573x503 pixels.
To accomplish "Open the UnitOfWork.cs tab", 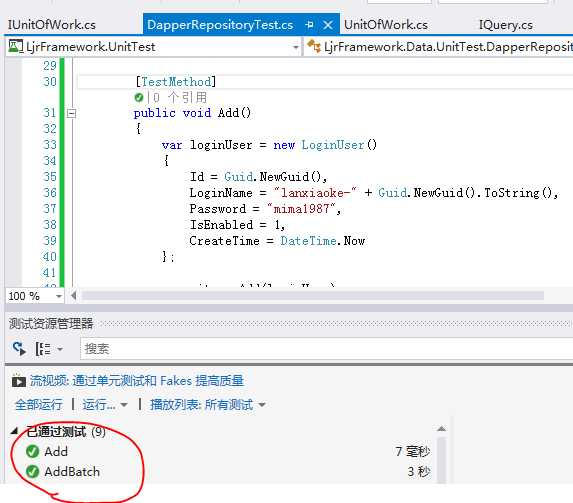I will tap(386, 25).
